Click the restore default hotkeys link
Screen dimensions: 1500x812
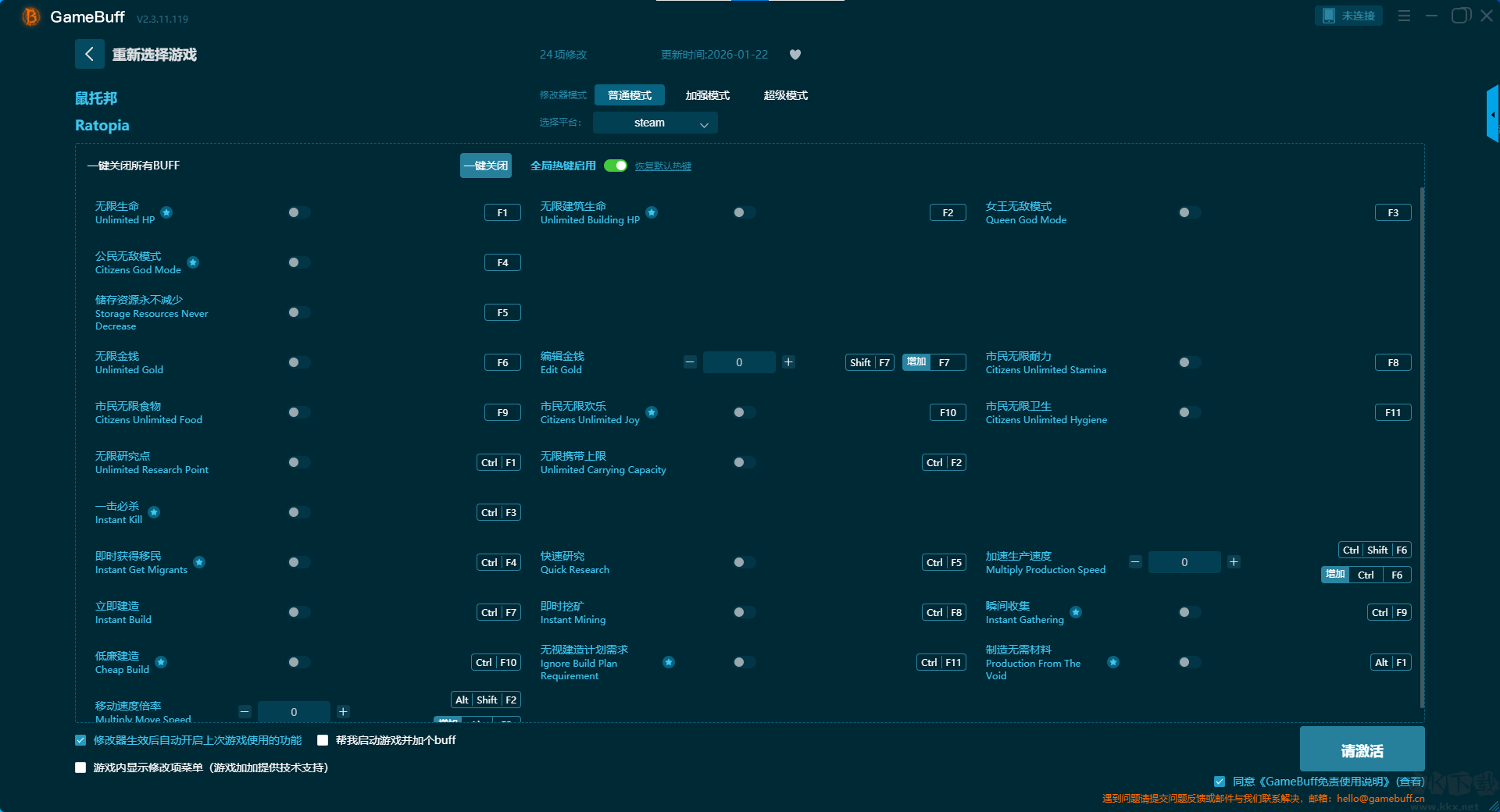pos(662,166)
